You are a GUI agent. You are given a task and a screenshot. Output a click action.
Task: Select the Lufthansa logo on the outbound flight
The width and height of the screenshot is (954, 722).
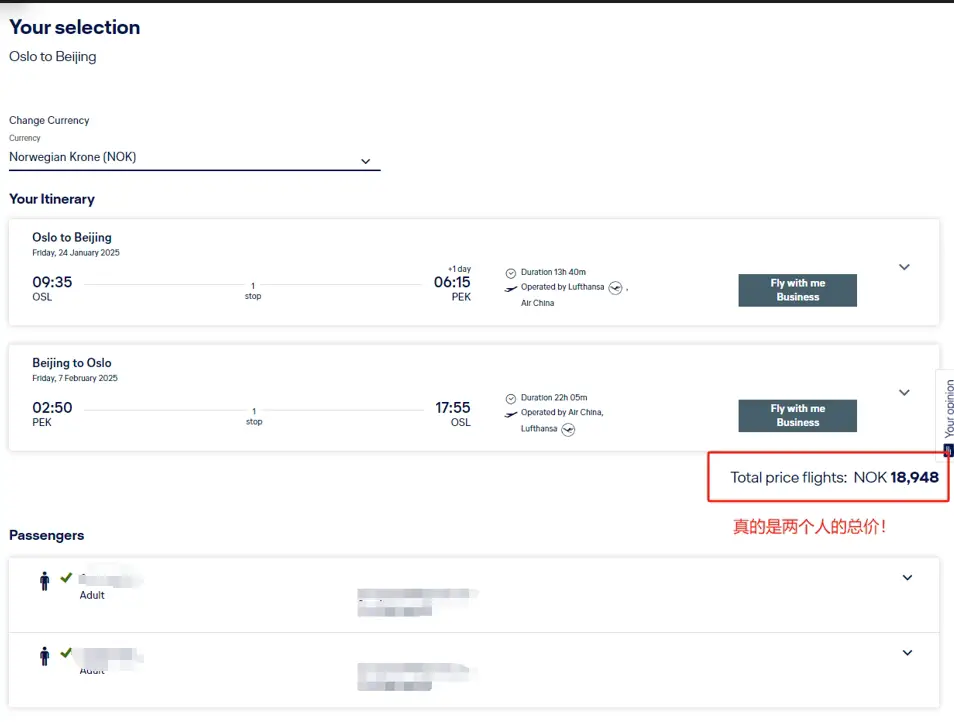tap(616, 287)
